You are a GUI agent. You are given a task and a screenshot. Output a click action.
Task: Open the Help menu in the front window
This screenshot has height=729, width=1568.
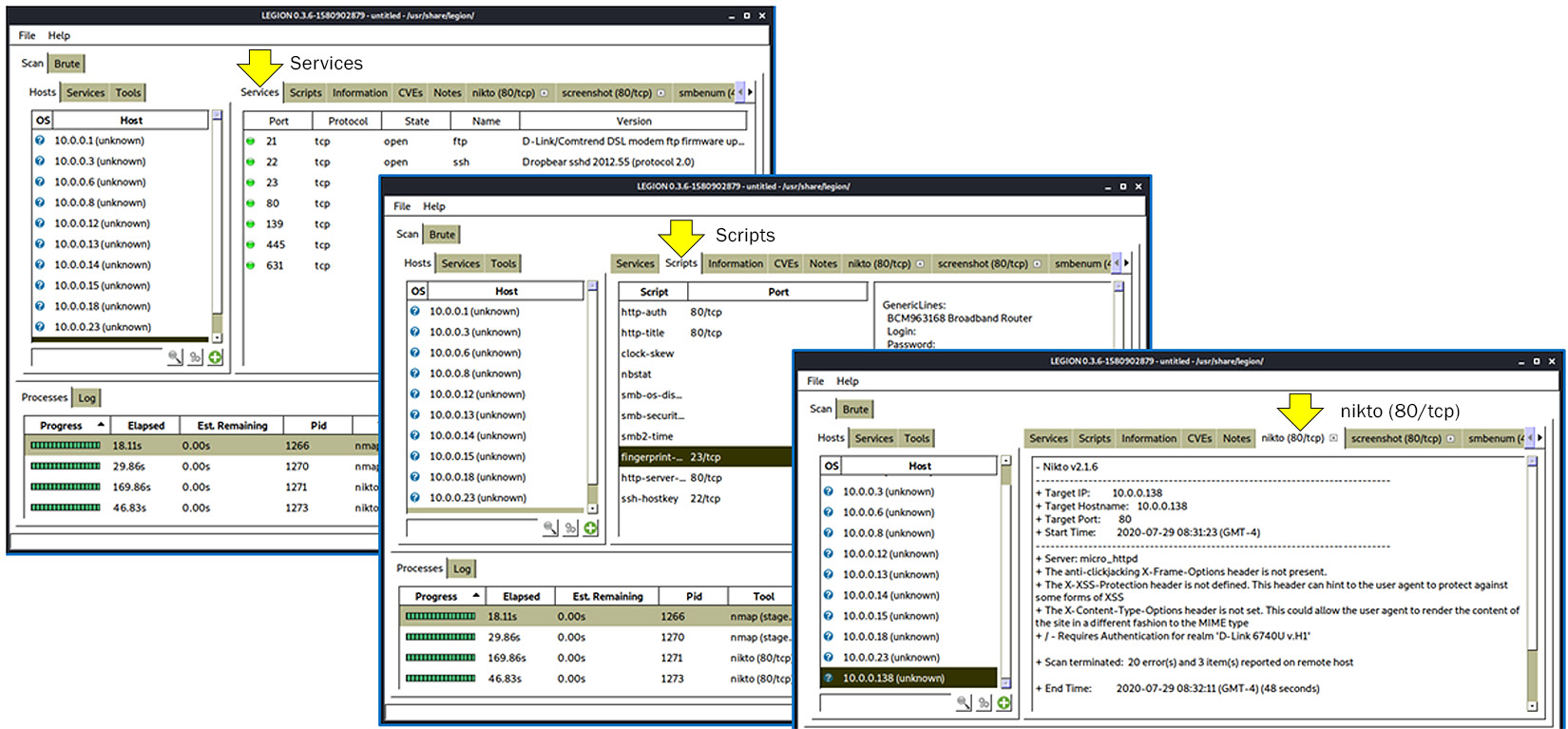[848, 381]
